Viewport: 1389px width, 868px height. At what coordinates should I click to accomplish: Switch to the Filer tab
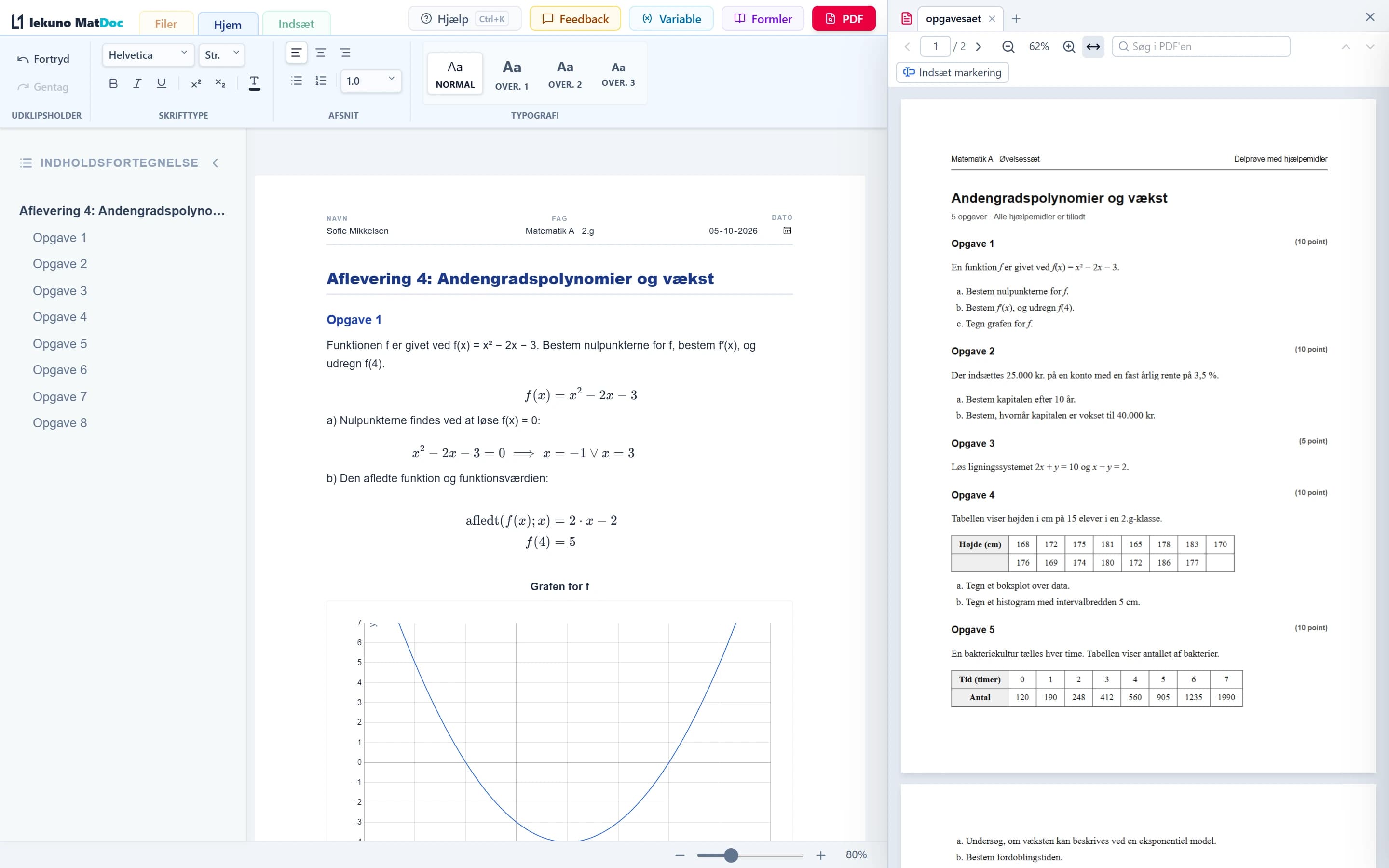tap(166, 24)
